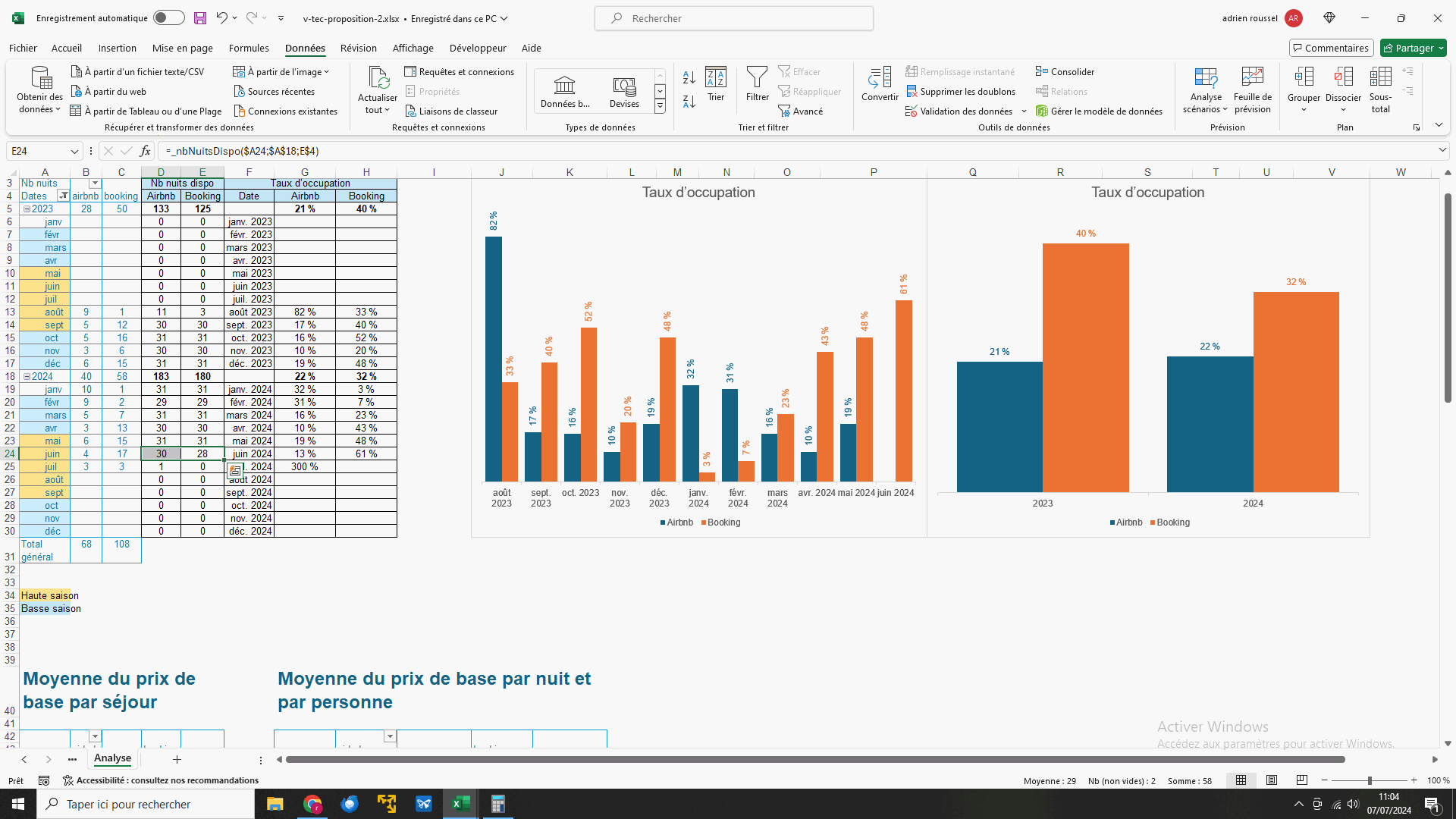Click Supprimer les doublons icon
This screenshot has height=819, width=1456.
pyautogui.click(x=912, y=92)
